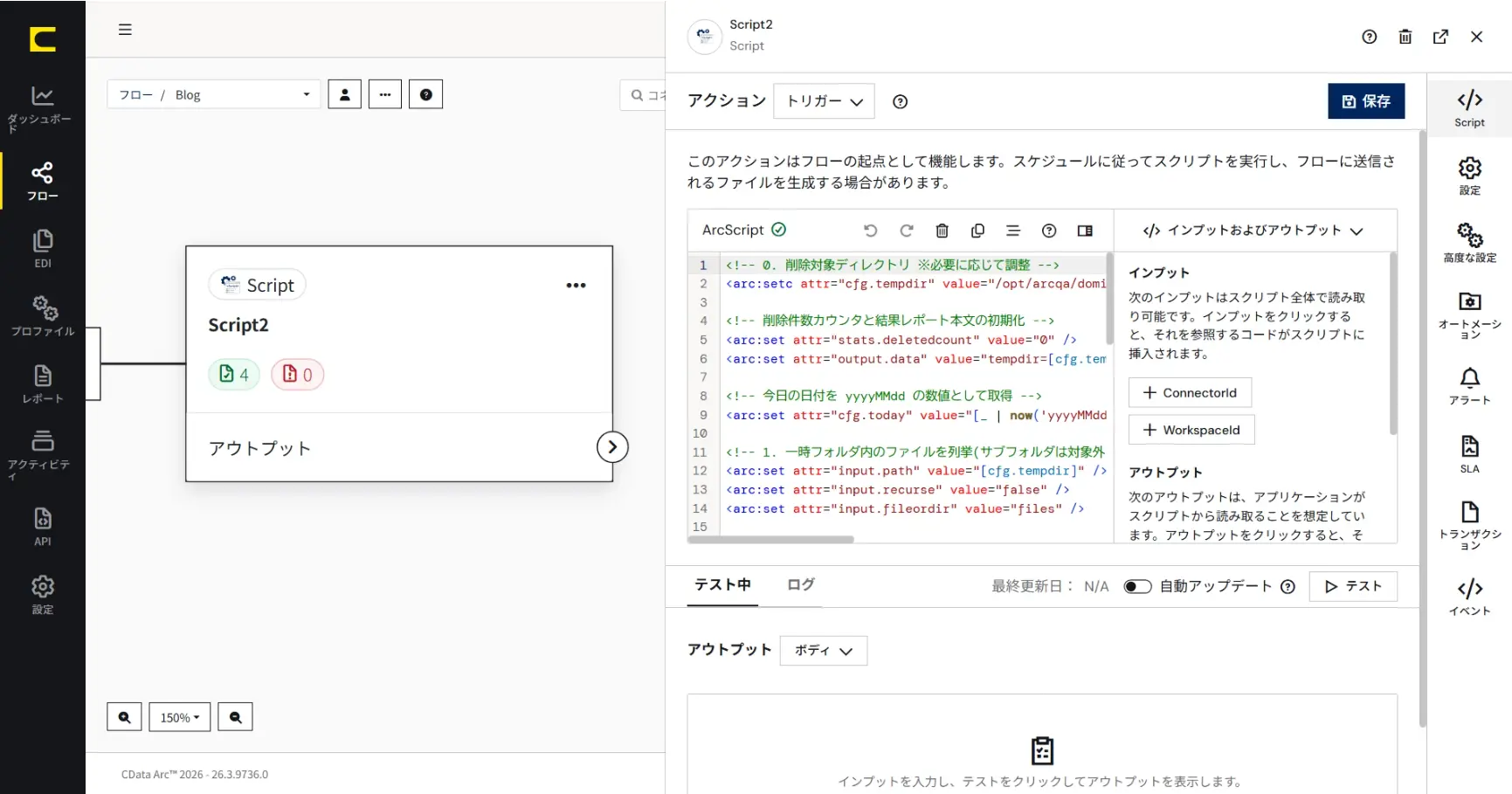The image size is (1512, 794).
Task: Open the アラート tab
Action: [x=1469, y=386]
